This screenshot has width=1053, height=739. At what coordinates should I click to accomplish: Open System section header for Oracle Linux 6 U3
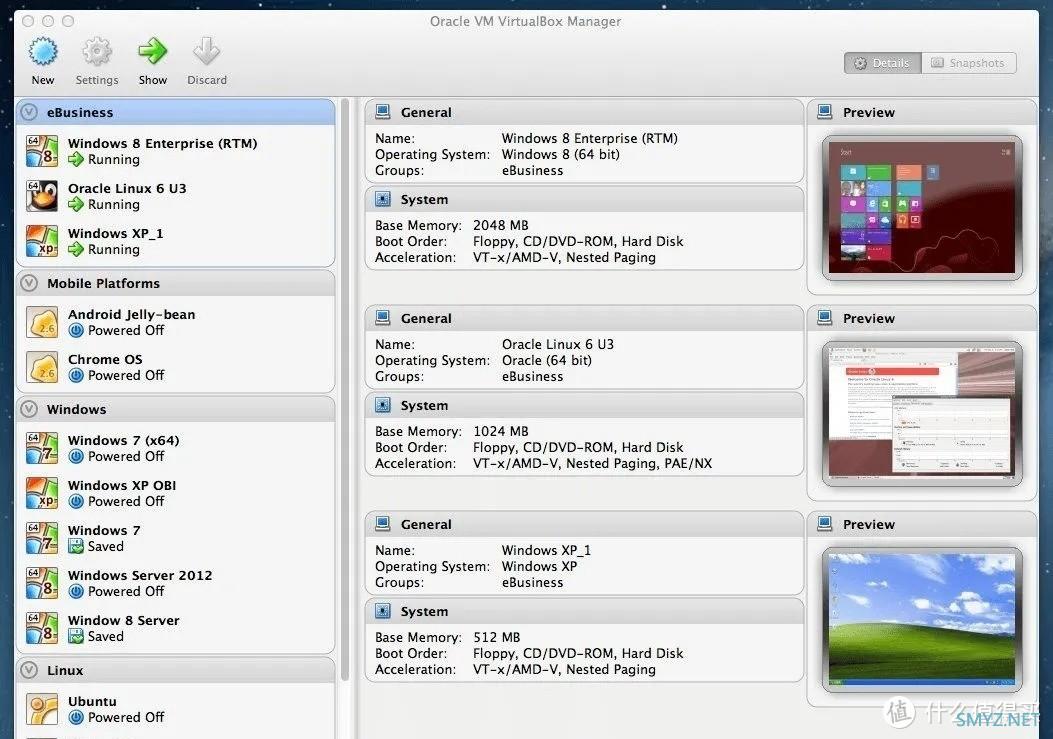click(x=584, y=406)
